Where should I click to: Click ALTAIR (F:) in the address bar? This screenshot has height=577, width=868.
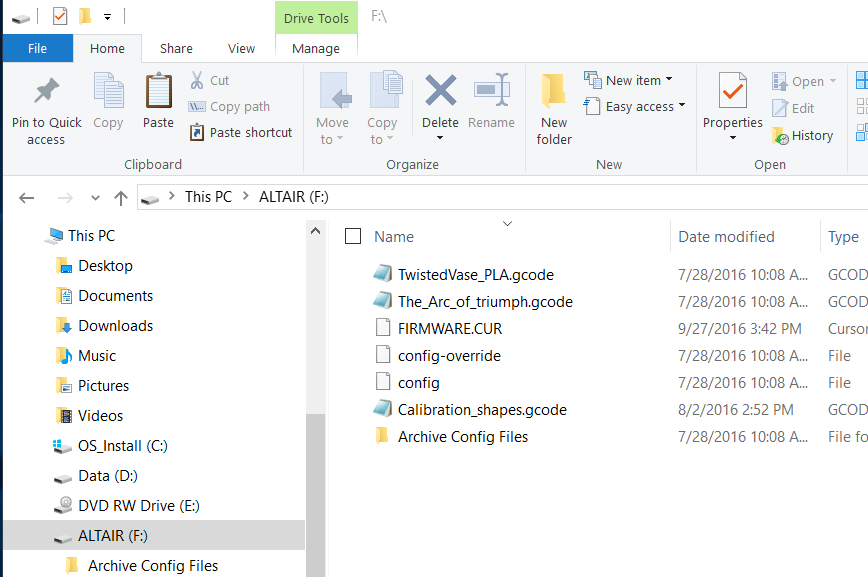[293, 197]
